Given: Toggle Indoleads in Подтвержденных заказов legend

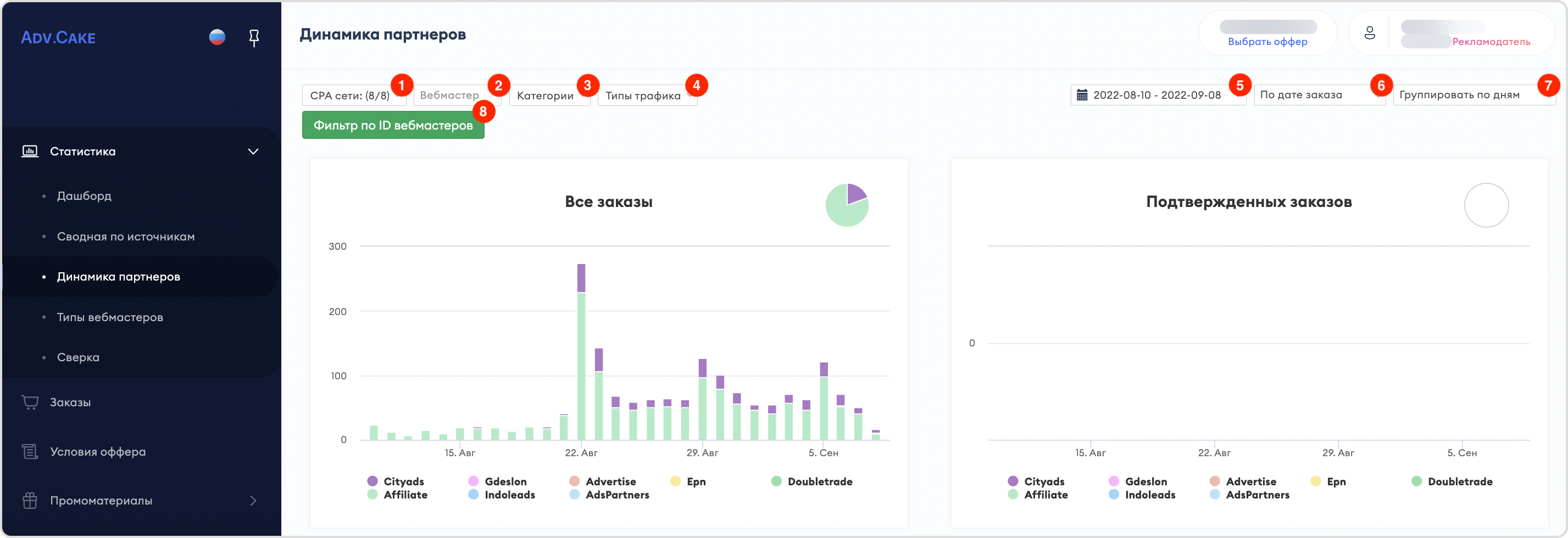Looking at the screenshot, I should [x=1143, y=495].
